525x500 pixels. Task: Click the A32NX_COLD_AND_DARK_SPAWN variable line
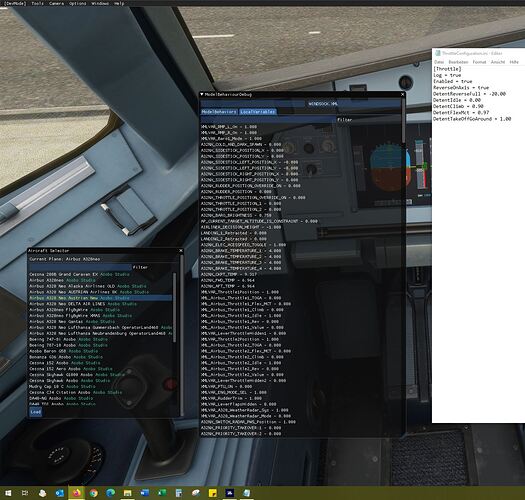241,144
